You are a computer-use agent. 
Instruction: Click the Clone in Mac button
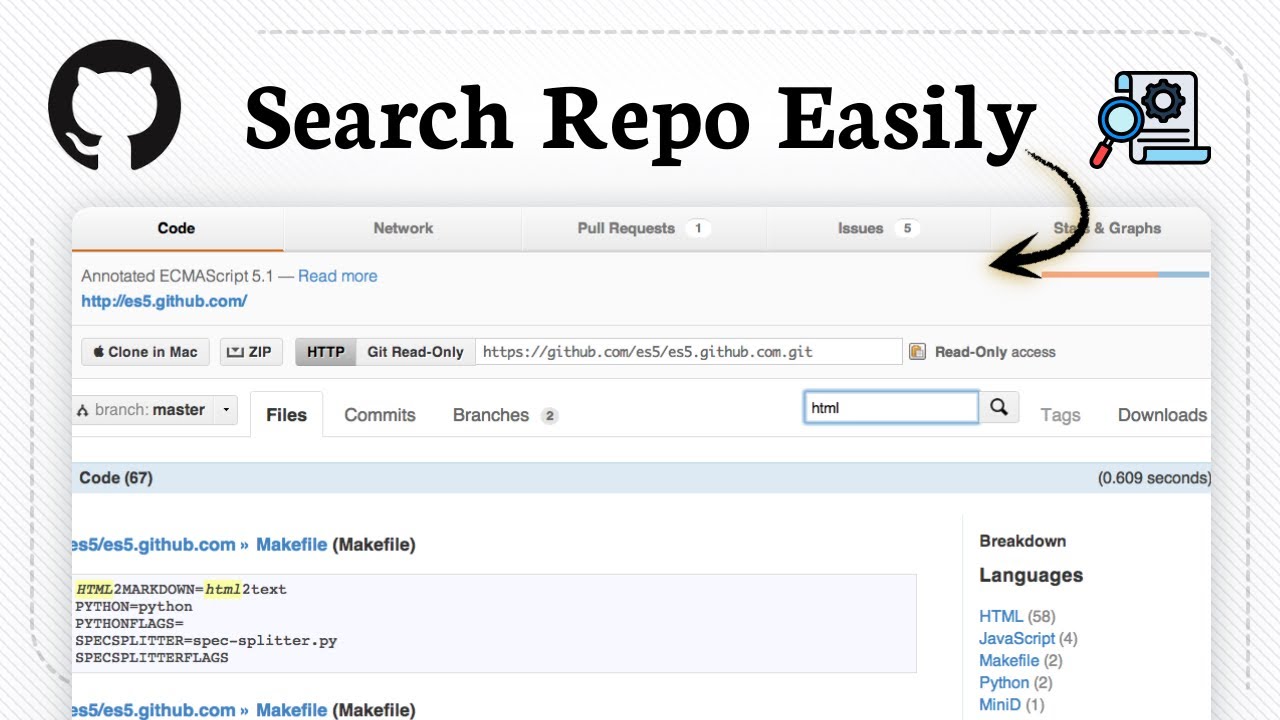point(146,352)
